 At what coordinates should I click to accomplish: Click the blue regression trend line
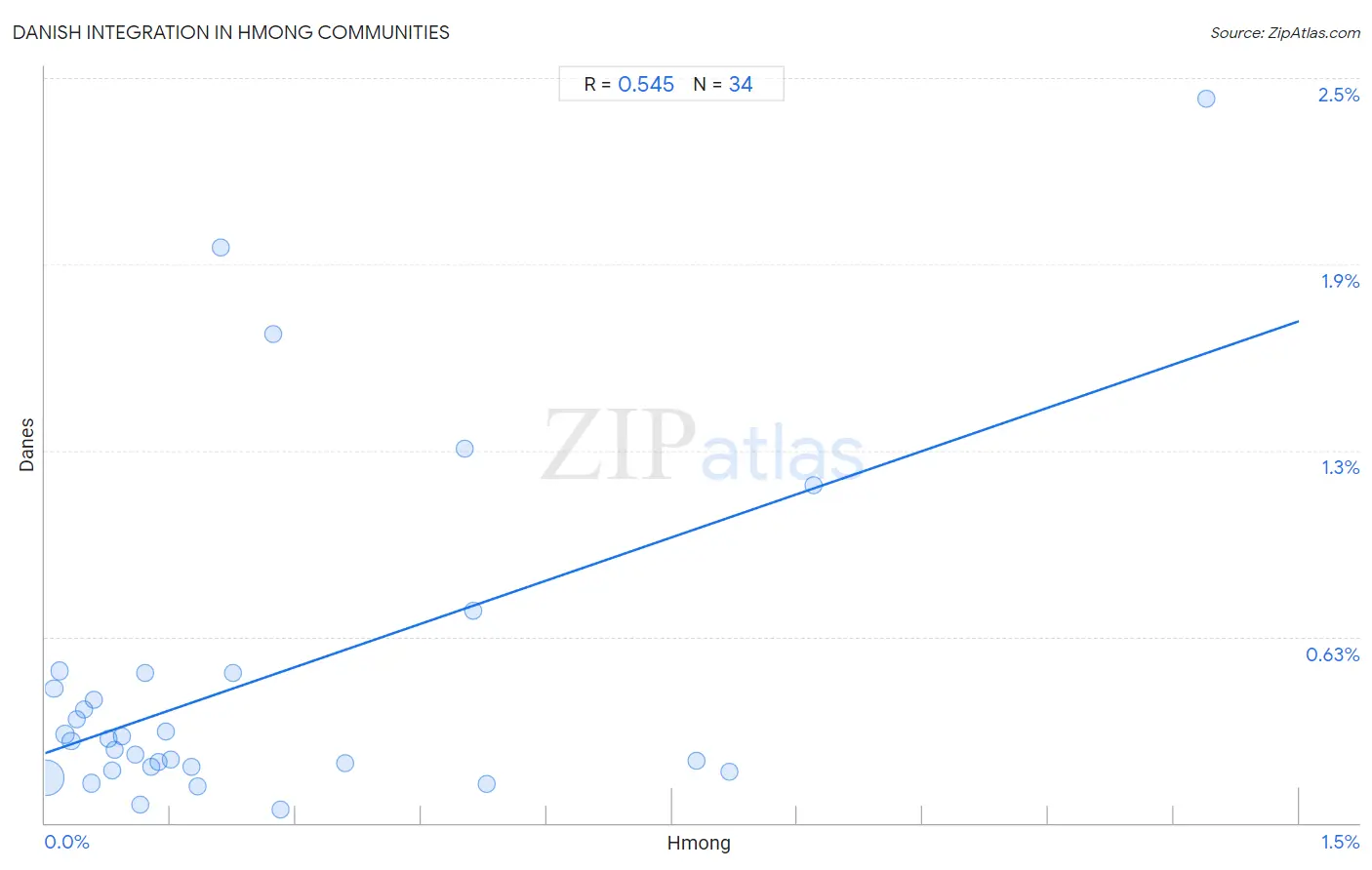coord(671,536)
